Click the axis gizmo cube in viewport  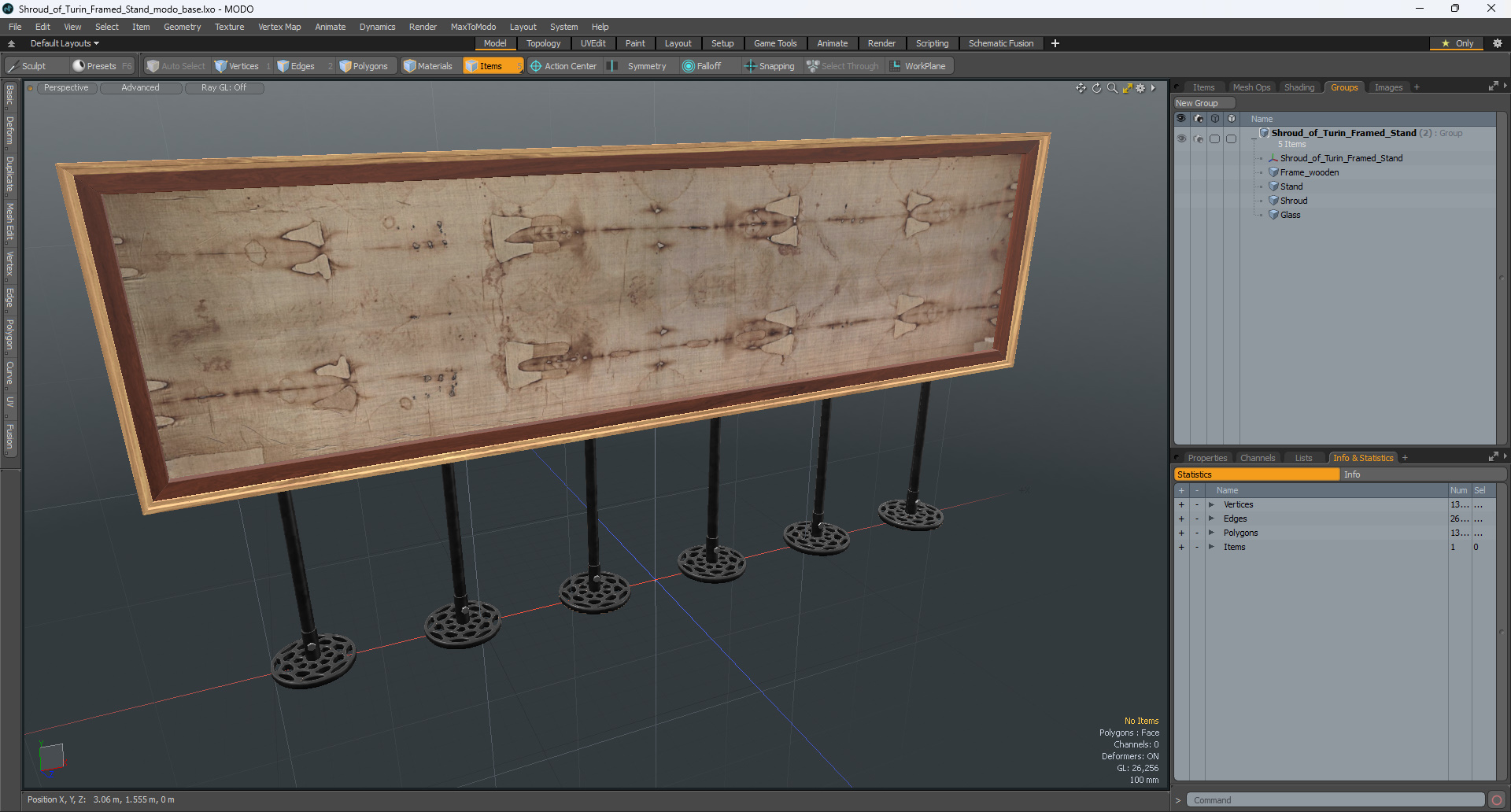(x=51, y=758)
